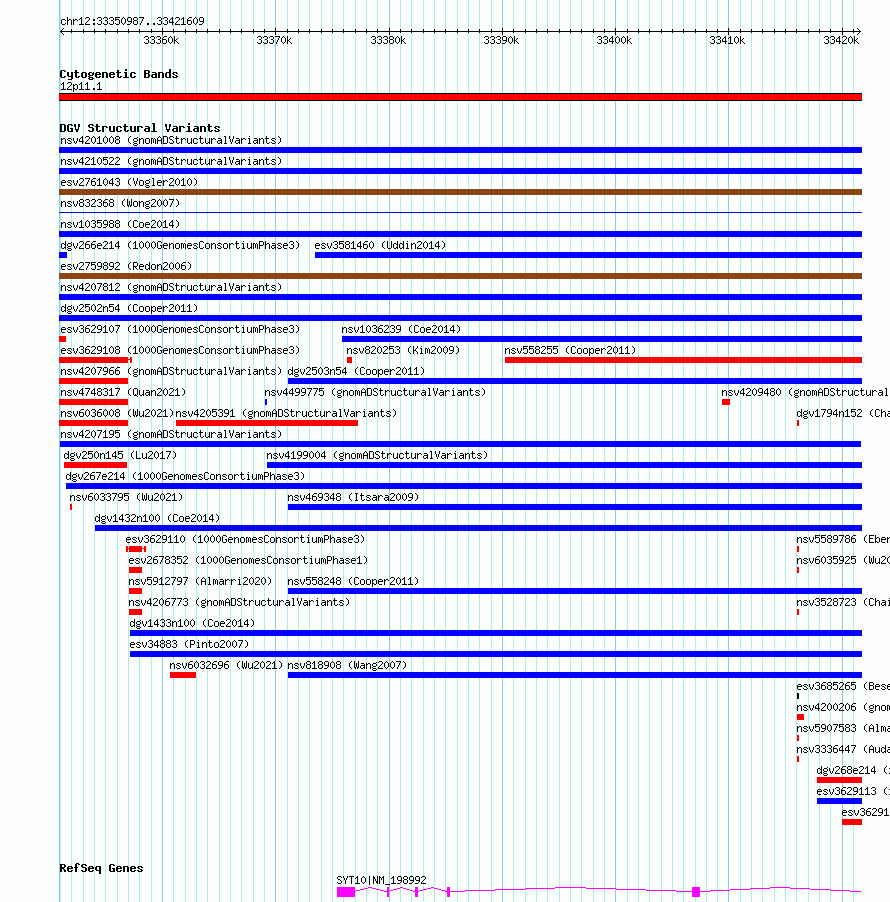
Task: Select the nsv820253 (Kim2009) label
Action: click(x=403, y=350)
